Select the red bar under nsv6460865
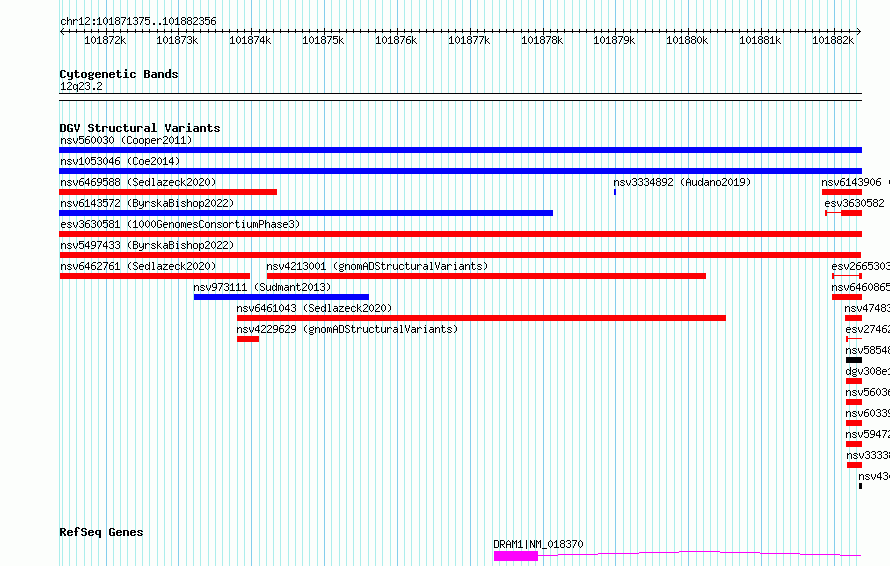The image size is (890, 566). pos(847,297)
